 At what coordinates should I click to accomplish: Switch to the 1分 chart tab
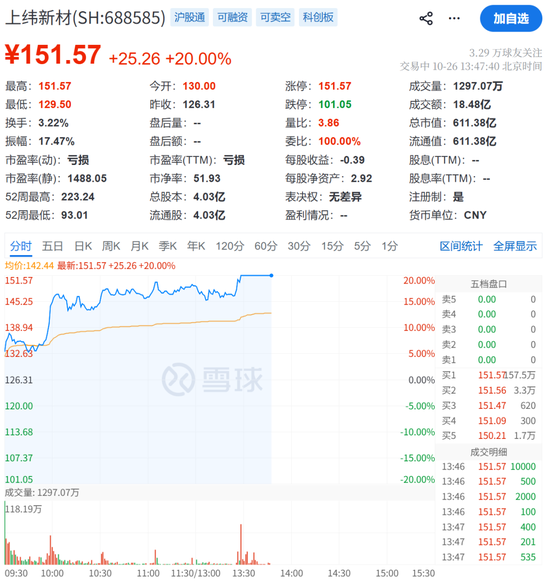(390, 246)
